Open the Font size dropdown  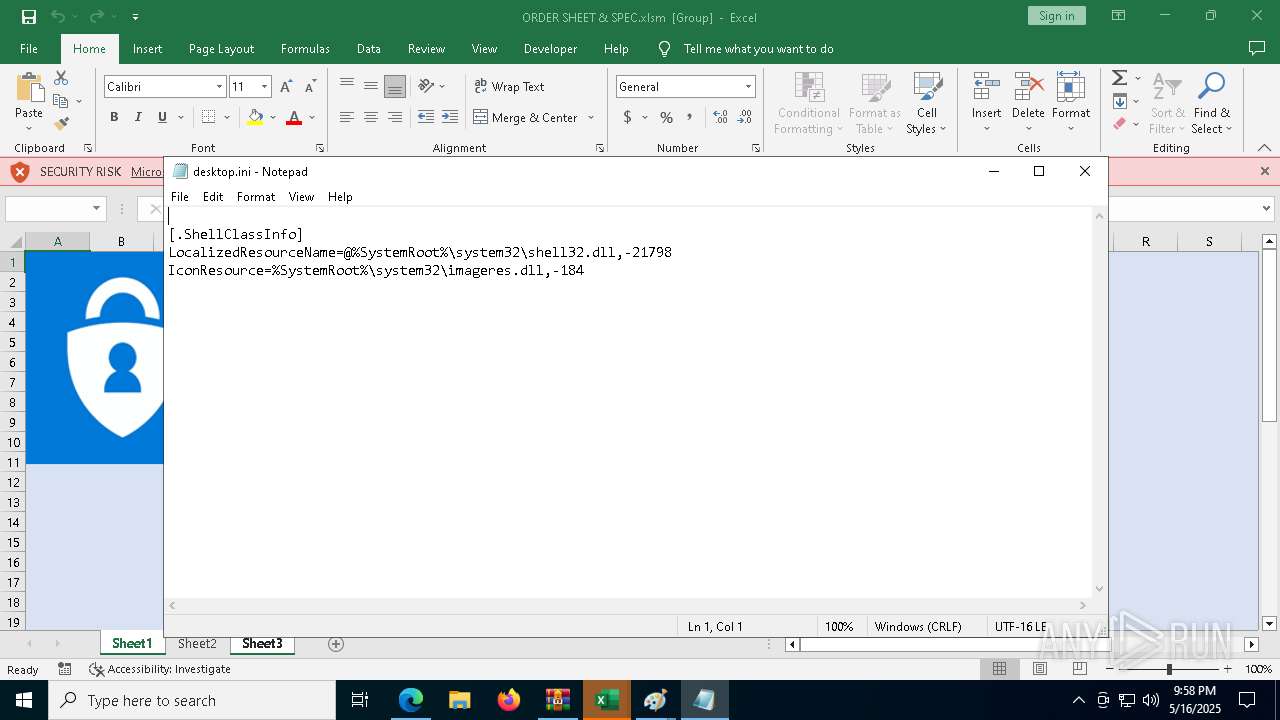coord(264,87)
